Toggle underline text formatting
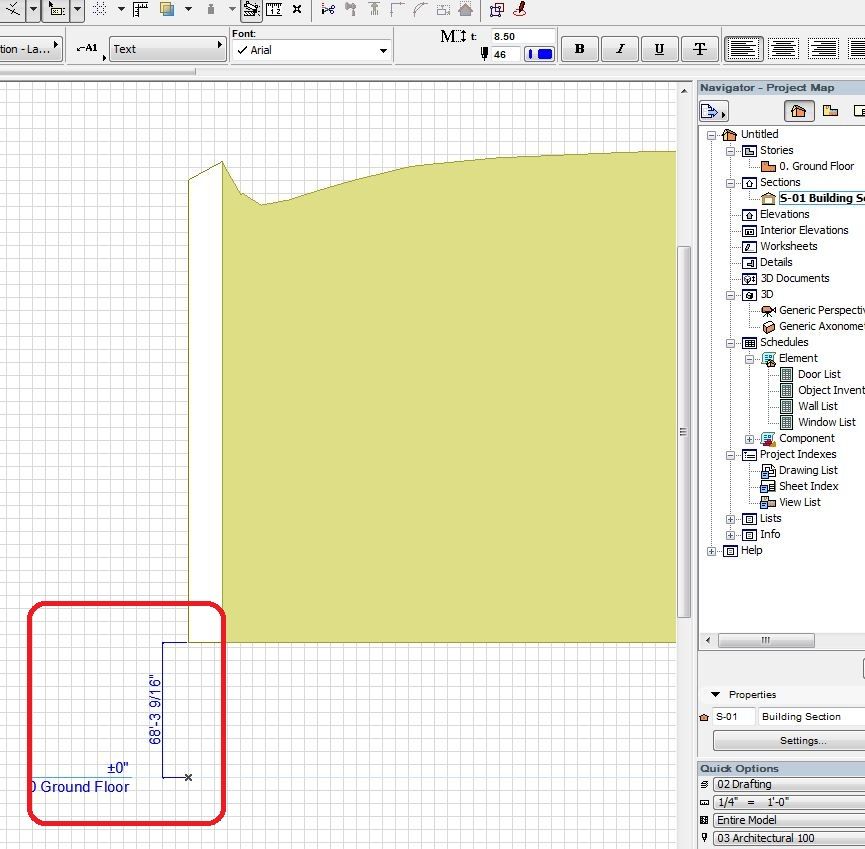Viewport: 865px width, 849px height. coord(659,49)
